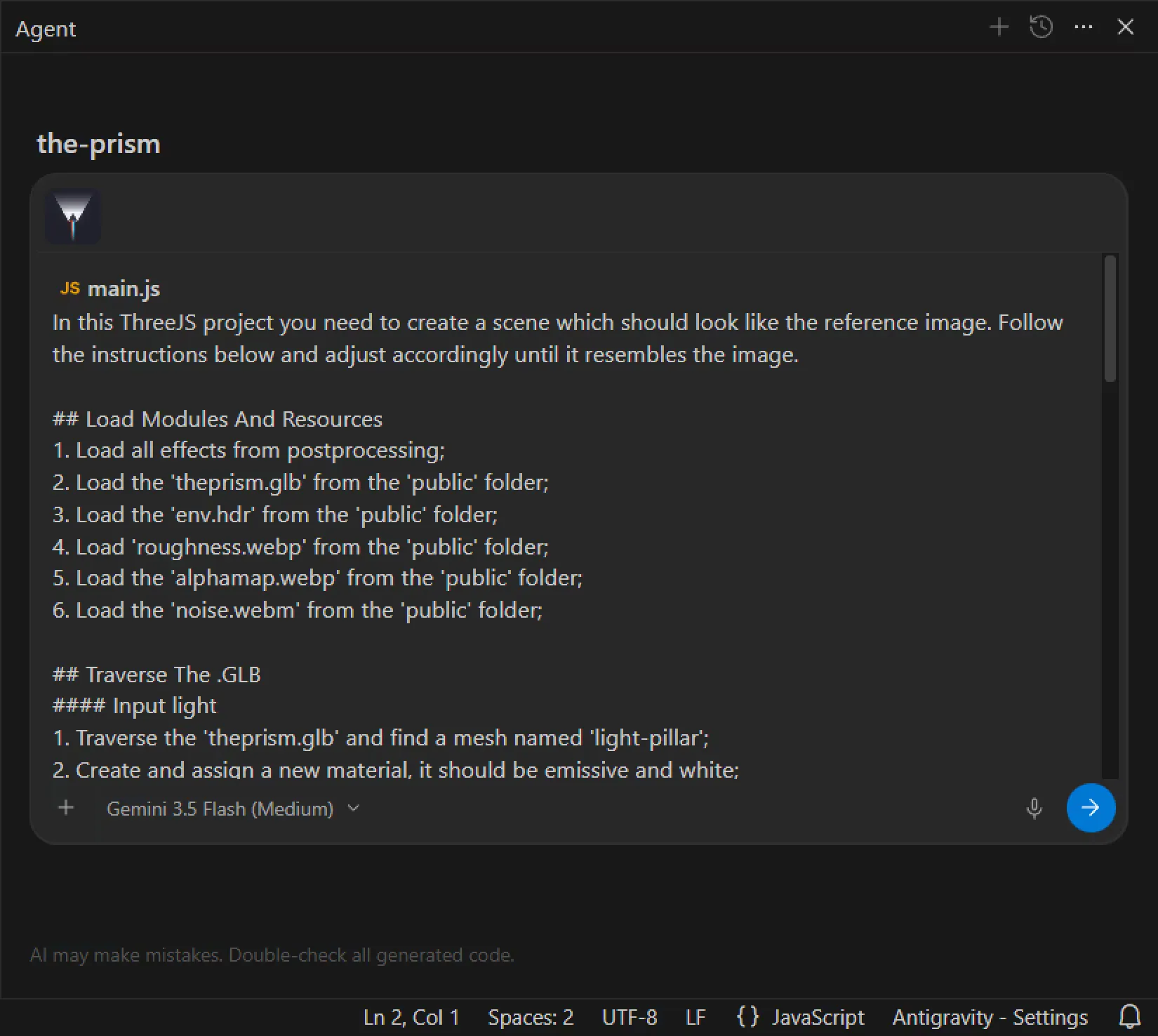The width and height of the screenshot is (1158, 1036).
Task: Change indentation via Spaces: 2
Action: click(x=531, y=1017)
